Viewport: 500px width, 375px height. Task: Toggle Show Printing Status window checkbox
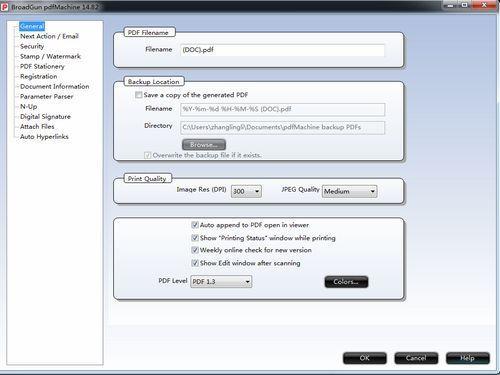[x=195, y=238]
